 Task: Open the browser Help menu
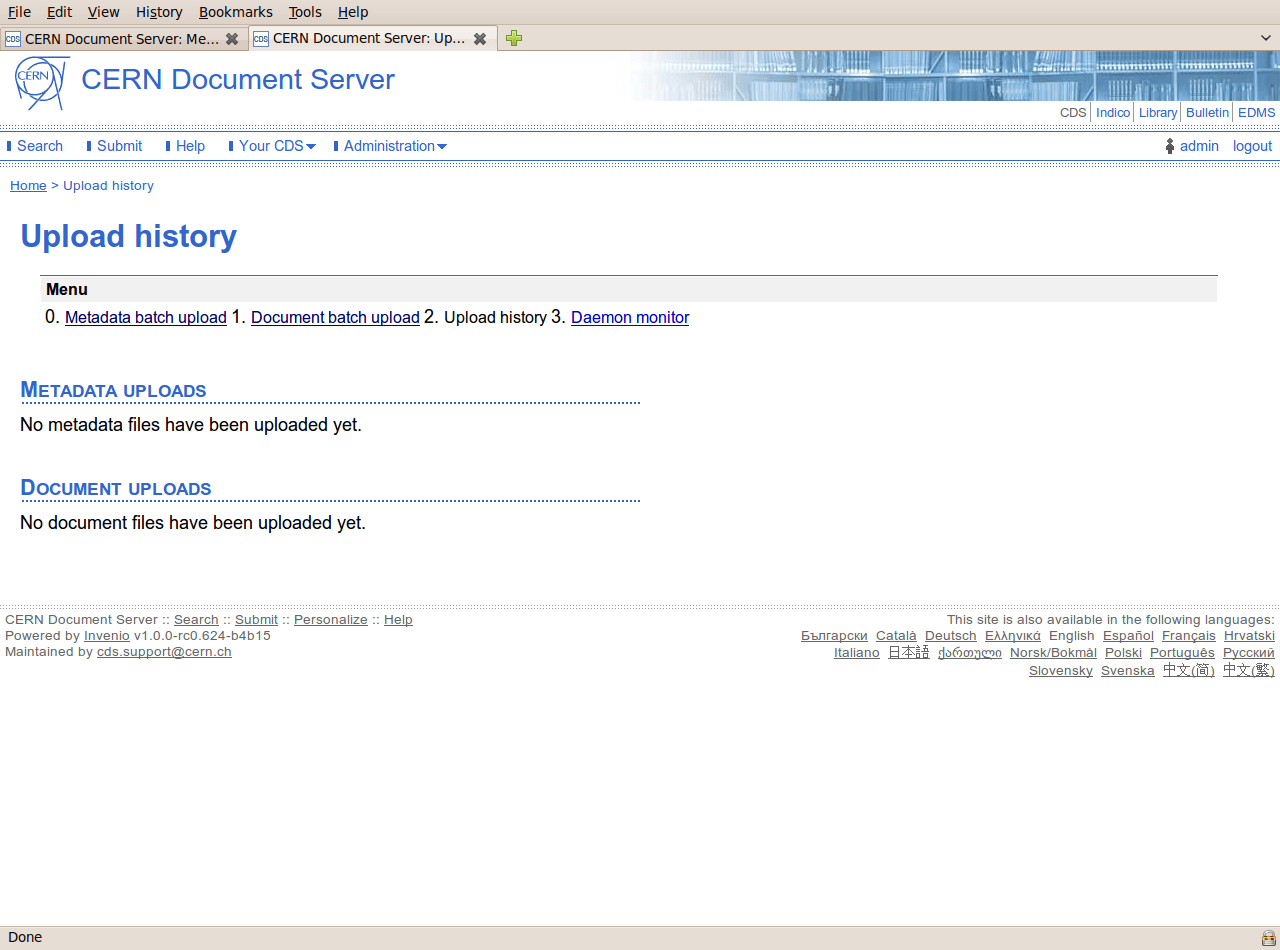(353, 12)
